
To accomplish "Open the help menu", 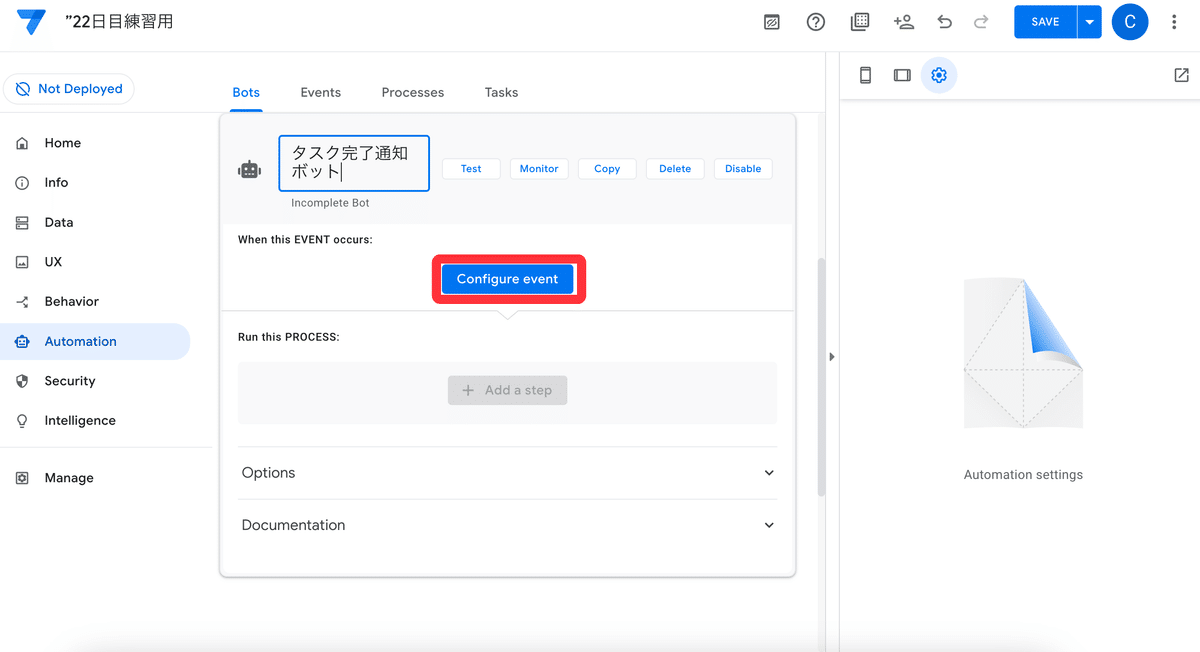I will [x=815, y=21].
